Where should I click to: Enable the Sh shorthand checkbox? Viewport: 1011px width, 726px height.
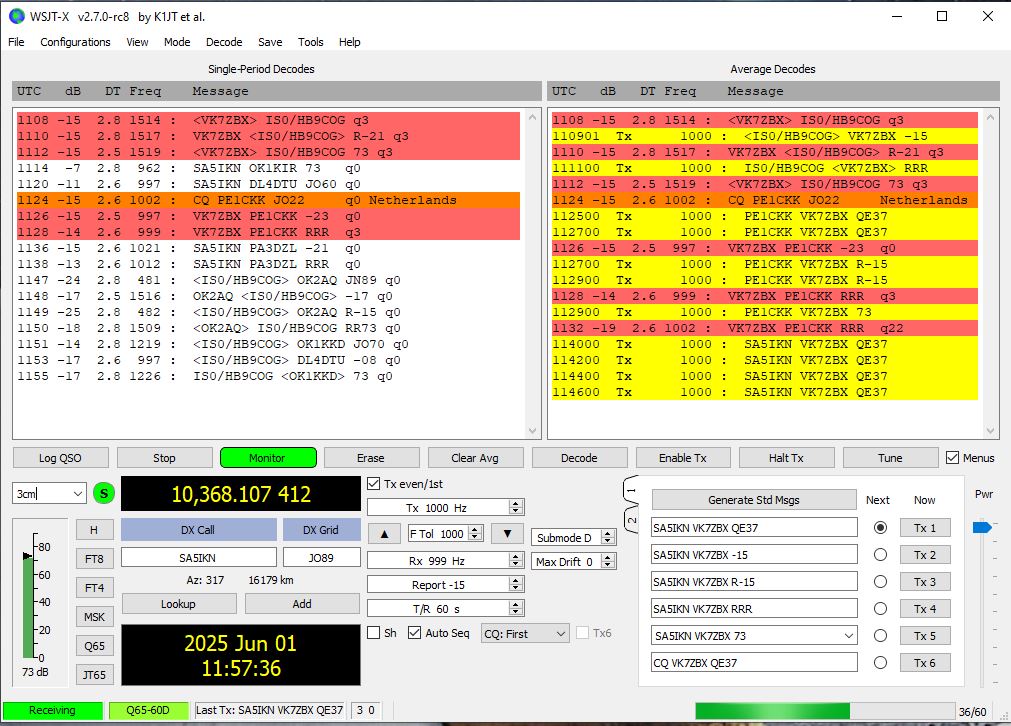373,633
